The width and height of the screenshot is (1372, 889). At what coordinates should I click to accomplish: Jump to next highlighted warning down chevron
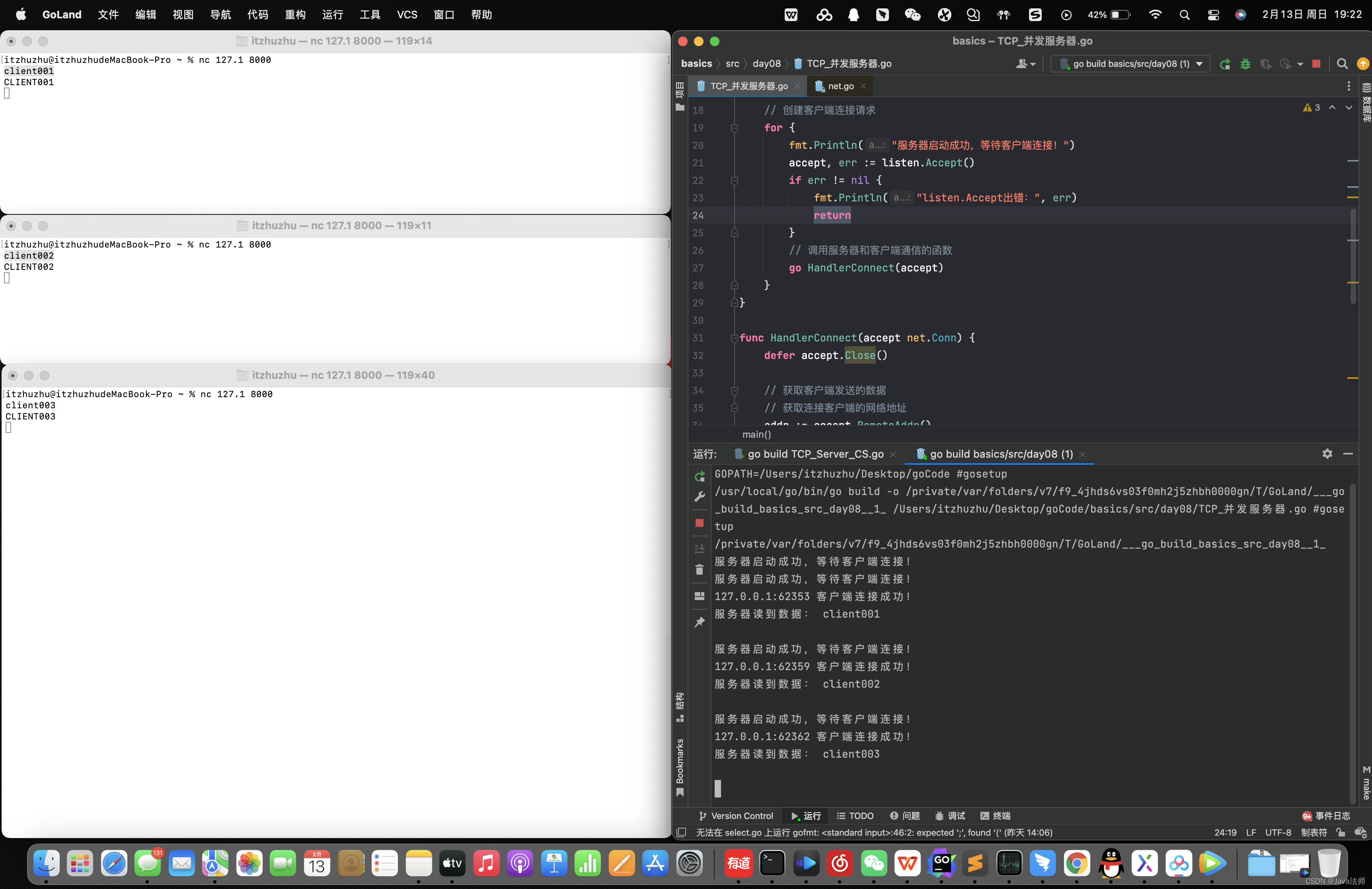click(1349, 108)
